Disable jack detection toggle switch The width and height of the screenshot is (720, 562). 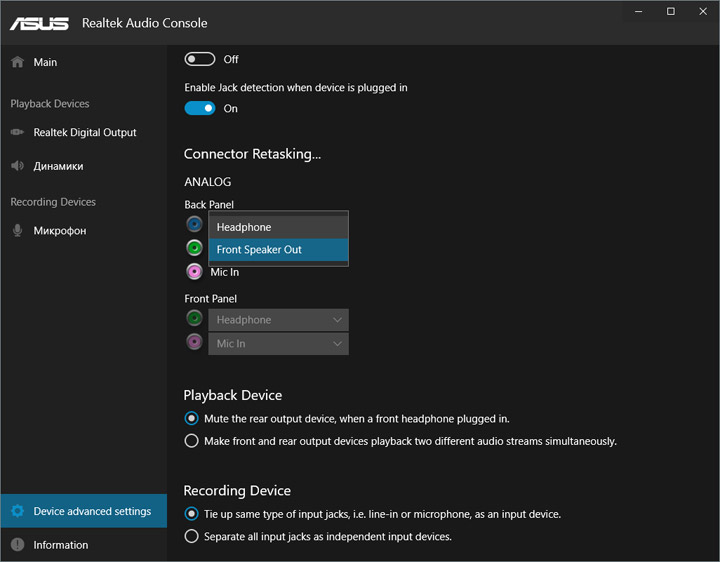pyautogui.click(x=200, y=108)
